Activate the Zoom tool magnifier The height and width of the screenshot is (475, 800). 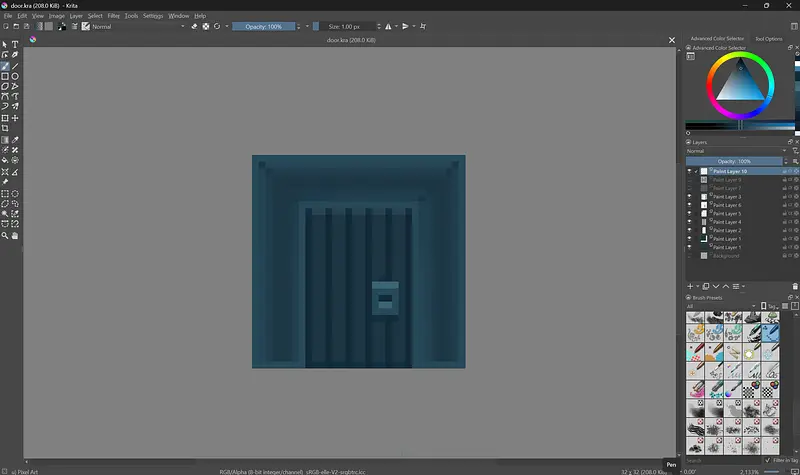tap(5, 236)
